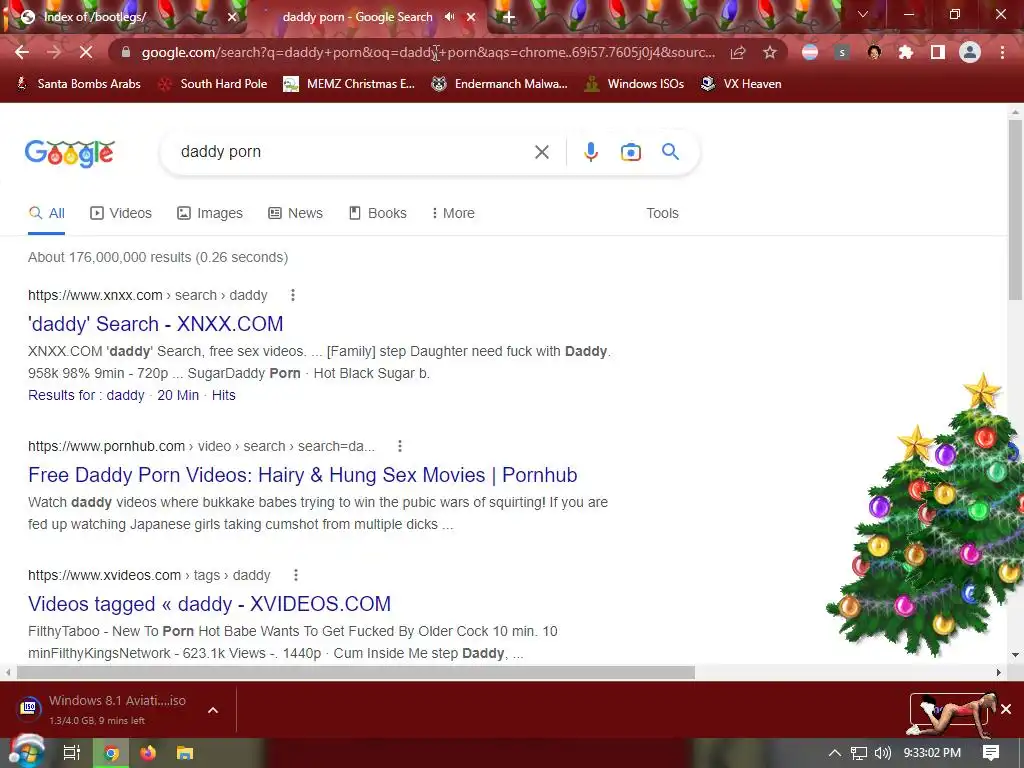Share this page from address bar
The width and height of the screenshot is (1024, 768).
(x=738, y=52)
